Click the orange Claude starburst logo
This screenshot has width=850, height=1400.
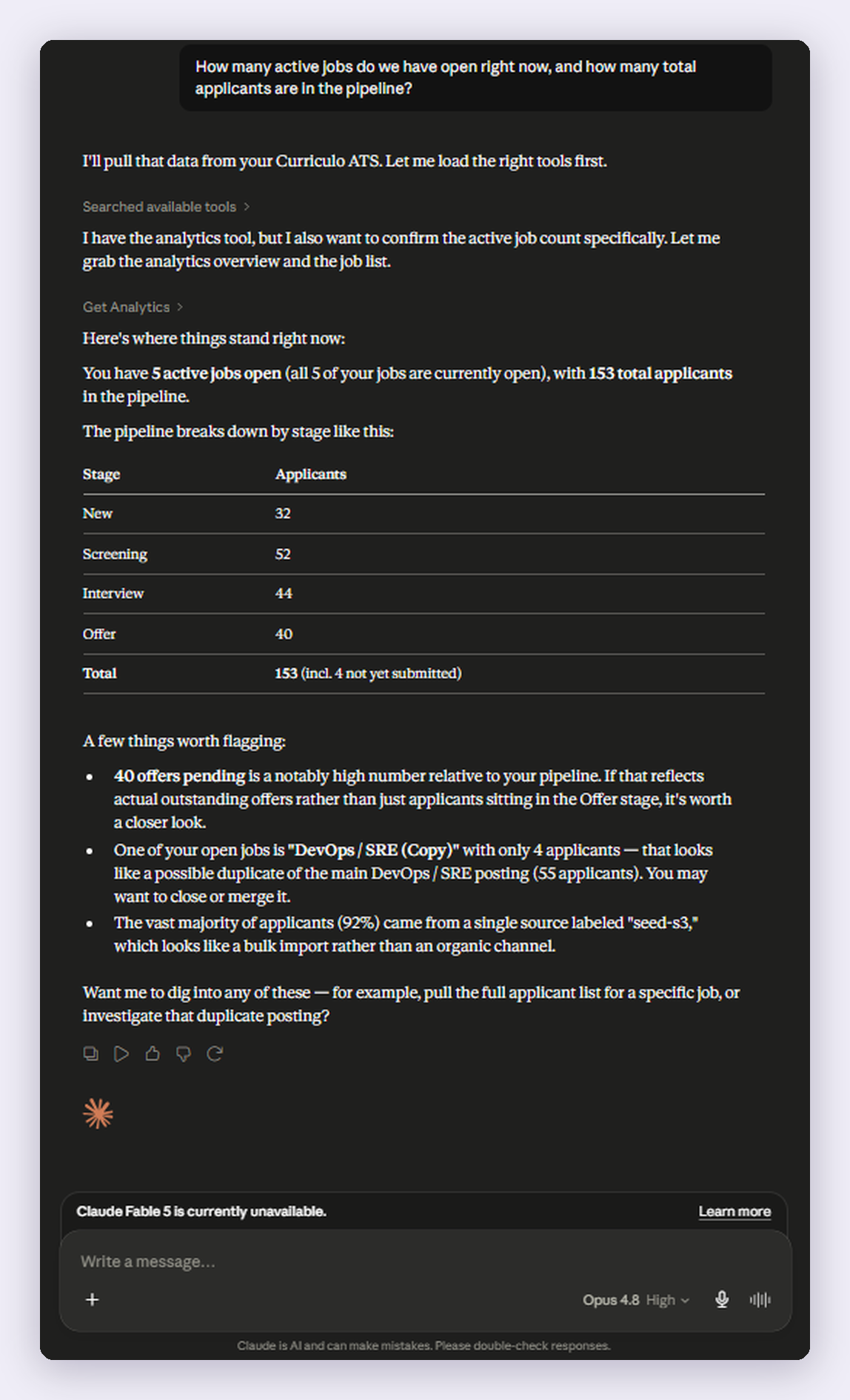click(x=98, y=1113)
